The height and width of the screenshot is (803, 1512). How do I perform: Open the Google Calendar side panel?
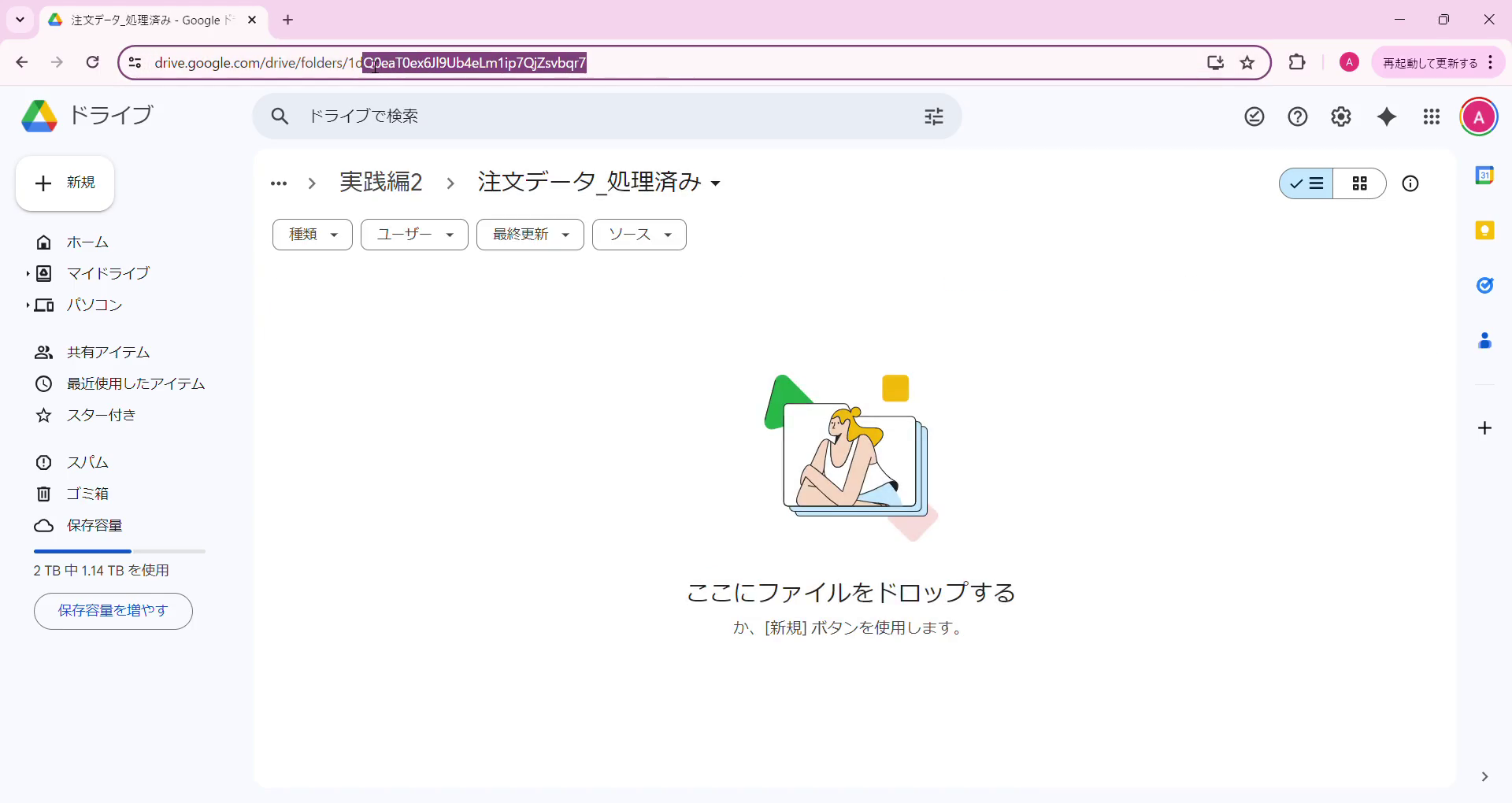click(x=1485, y=175)
